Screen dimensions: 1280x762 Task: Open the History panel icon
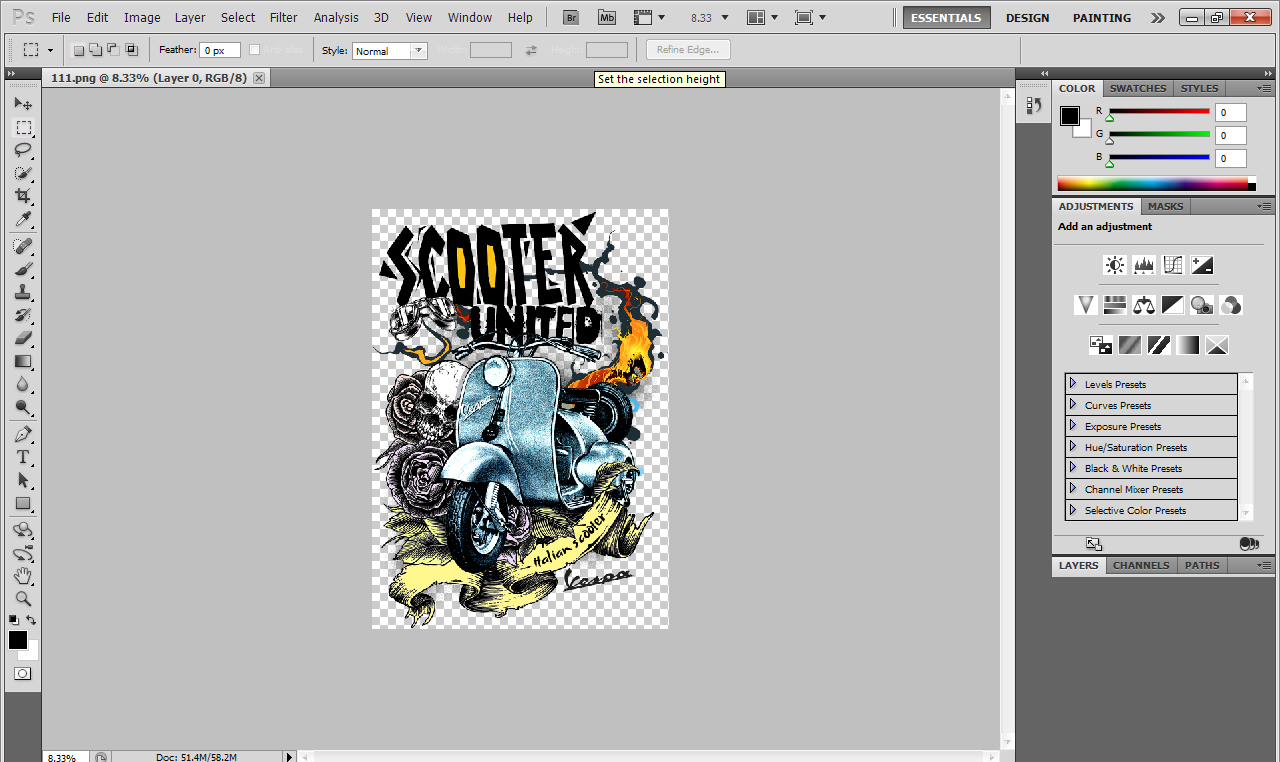point(1034,105)
